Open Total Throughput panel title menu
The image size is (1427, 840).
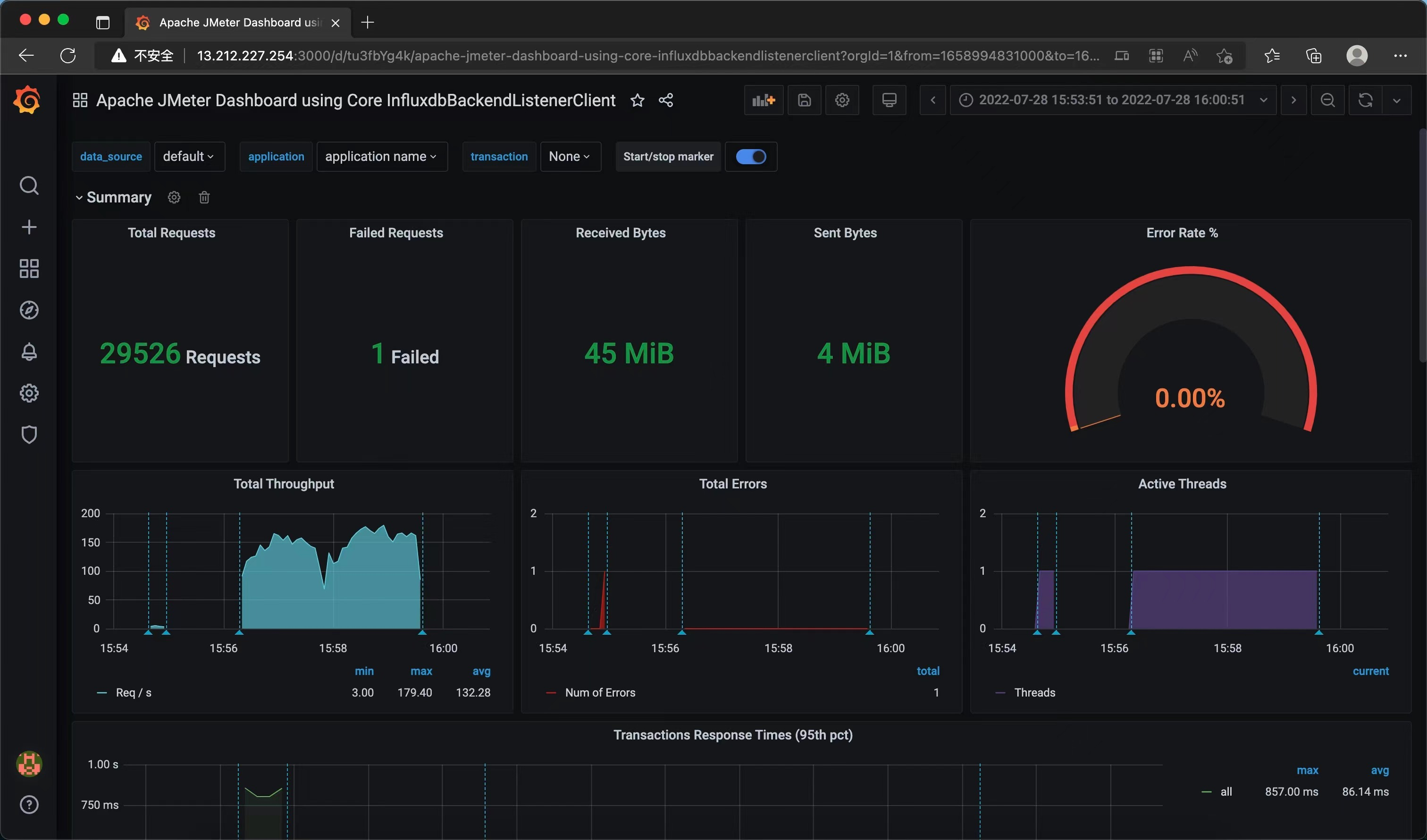pyautogui.click(x=284, y=484)
